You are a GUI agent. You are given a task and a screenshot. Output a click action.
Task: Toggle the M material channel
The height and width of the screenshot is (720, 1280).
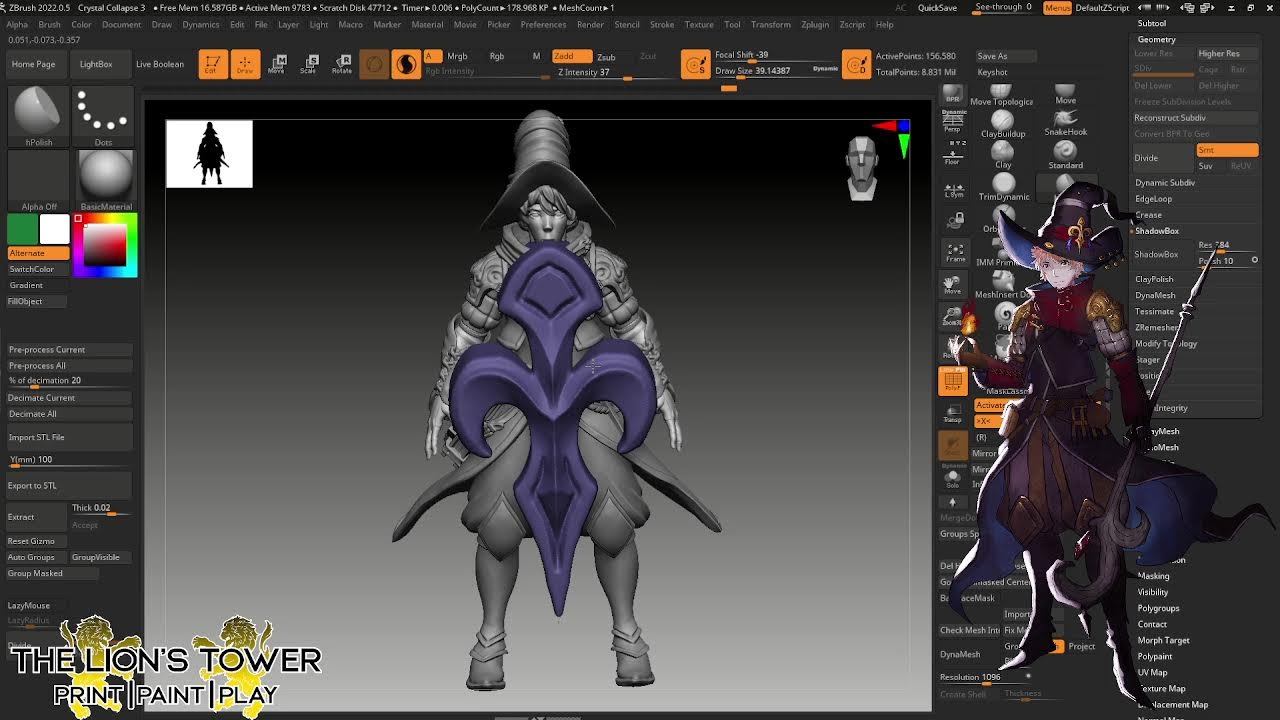(536, 56)
